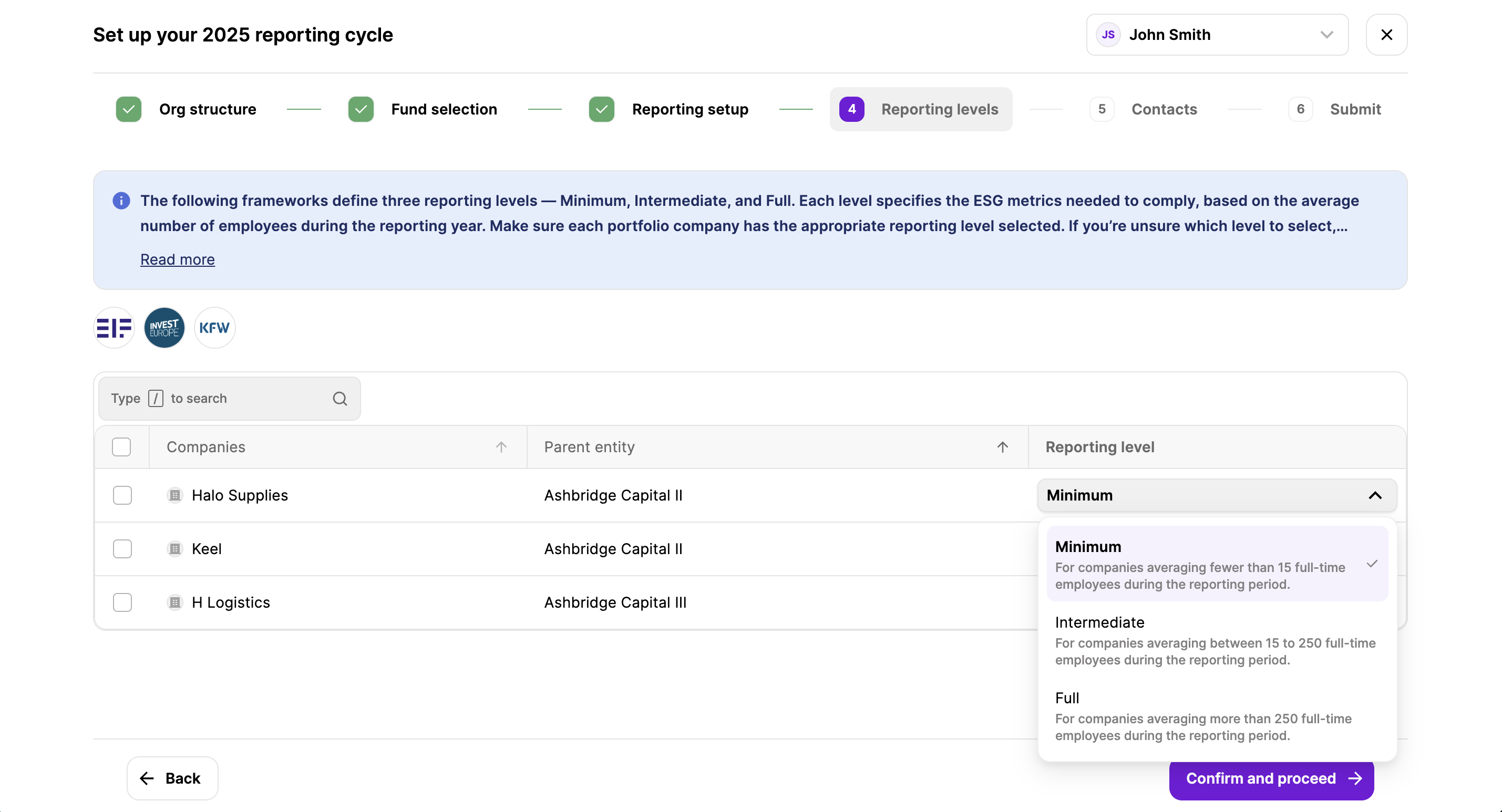Sort by Parent entity column arrow

tap(1003, 447)
